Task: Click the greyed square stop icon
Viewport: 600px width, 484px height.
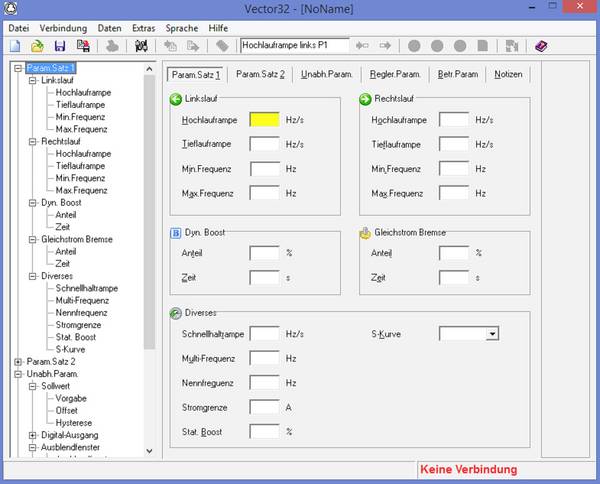Action: click(483, 46)
